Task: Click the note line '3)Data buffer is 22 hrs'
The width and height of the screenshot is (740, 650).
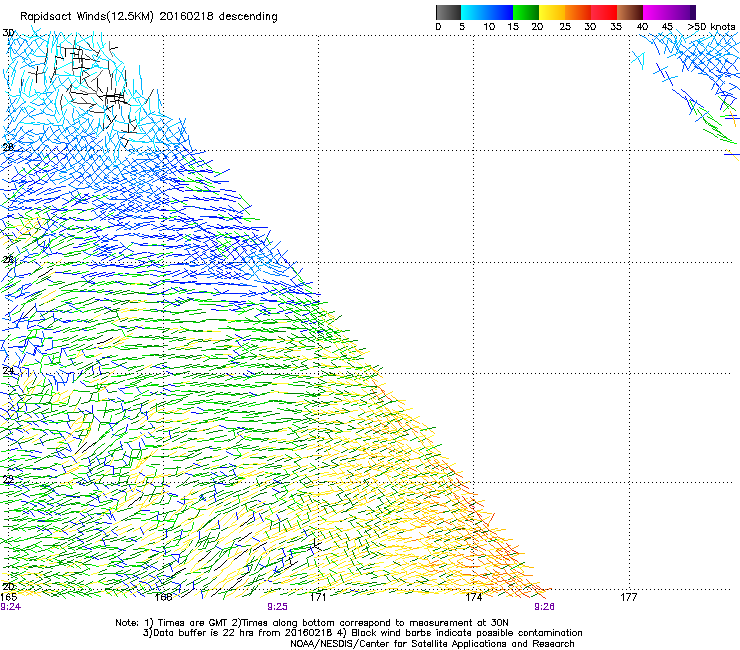Action: click(362, 633)
